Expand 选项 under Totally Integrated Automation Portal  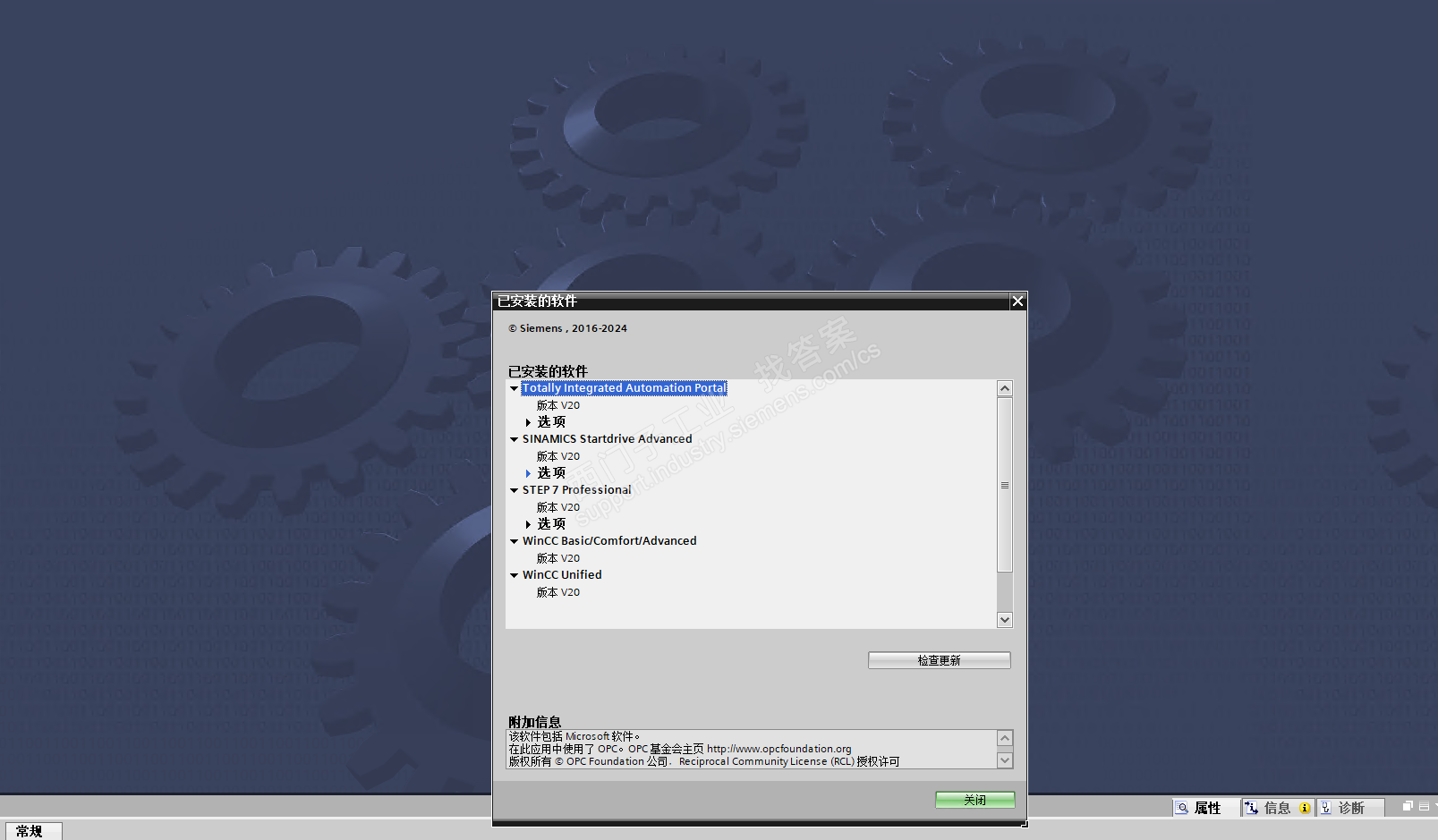[528, 422]
